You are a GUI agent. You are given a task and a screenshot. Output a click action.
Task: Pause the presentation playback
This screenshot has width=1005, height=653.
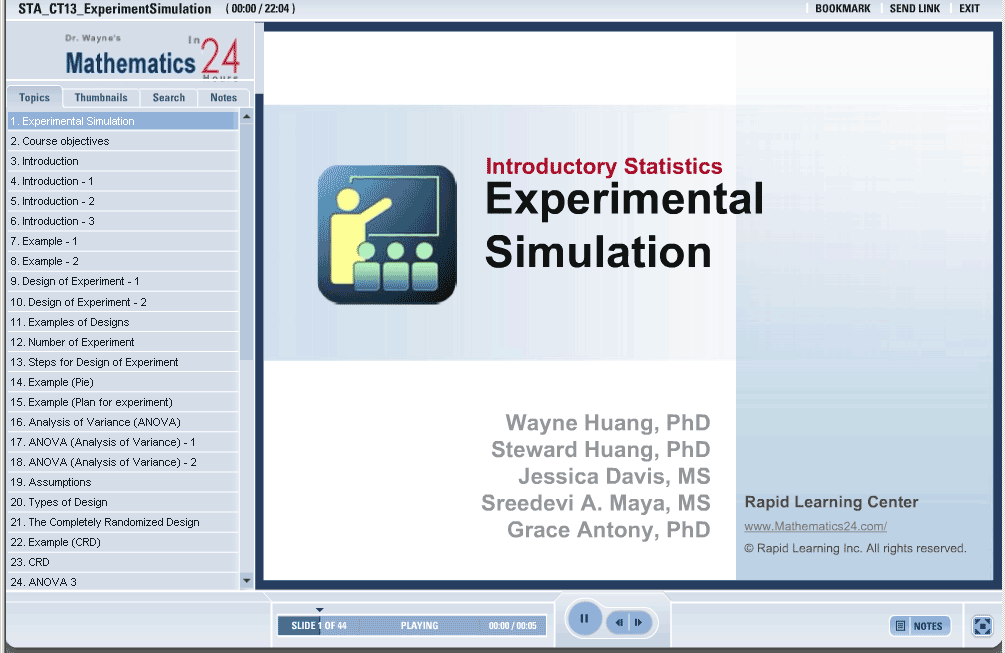coord(584,619)
